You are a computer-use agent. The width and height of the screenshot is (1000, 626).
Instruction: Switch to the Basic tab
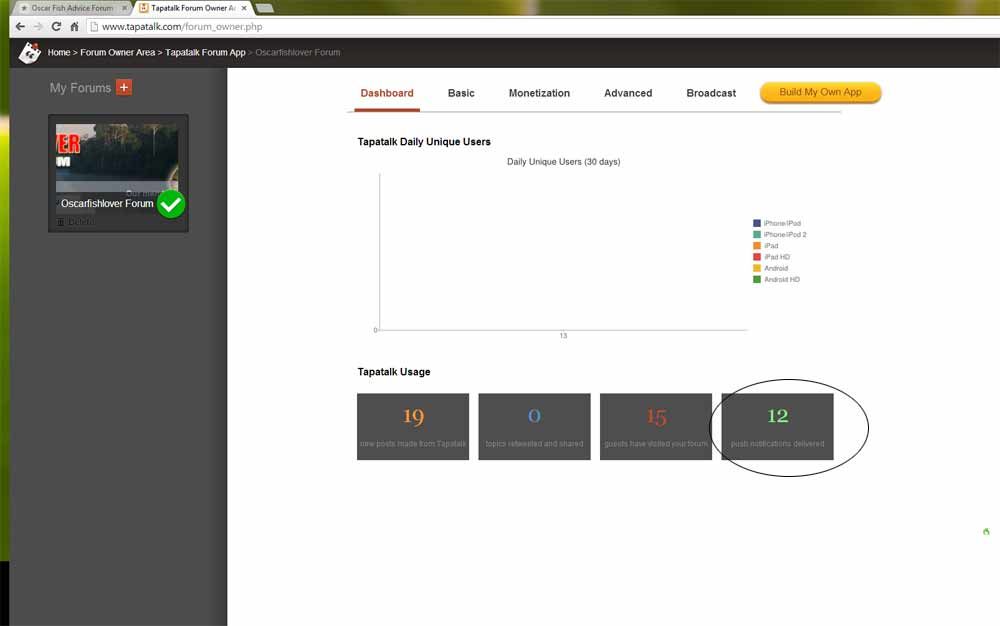coord(461,93)
